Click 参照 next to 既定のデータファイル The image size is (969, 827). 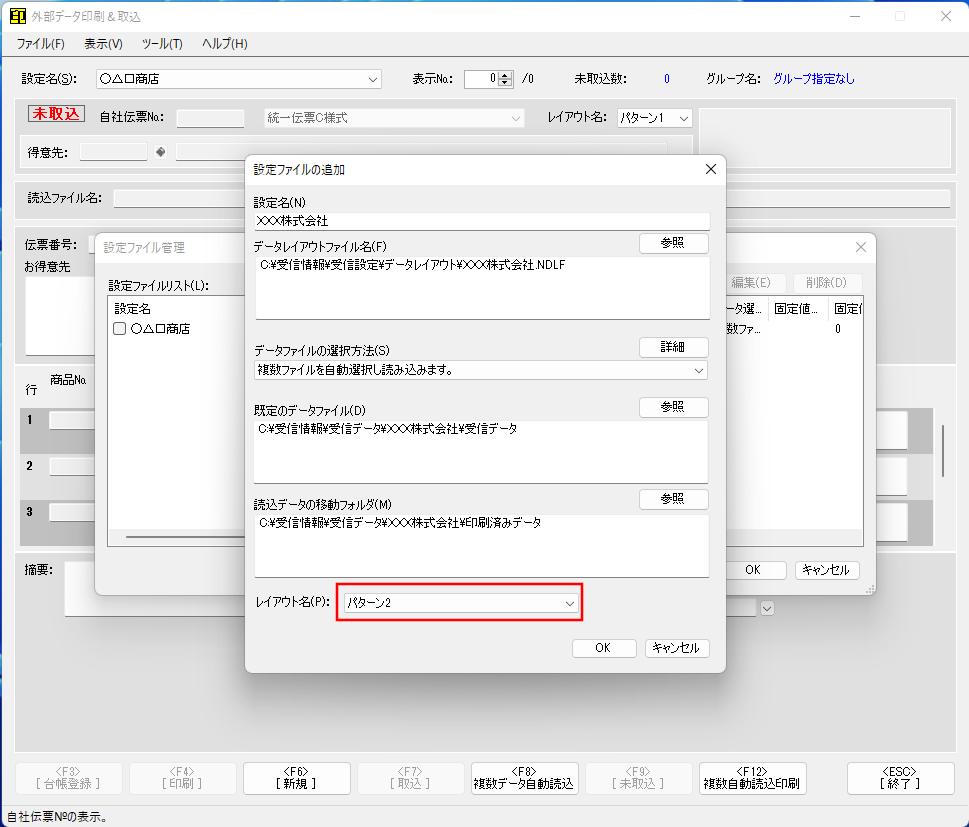click(673, 407)
